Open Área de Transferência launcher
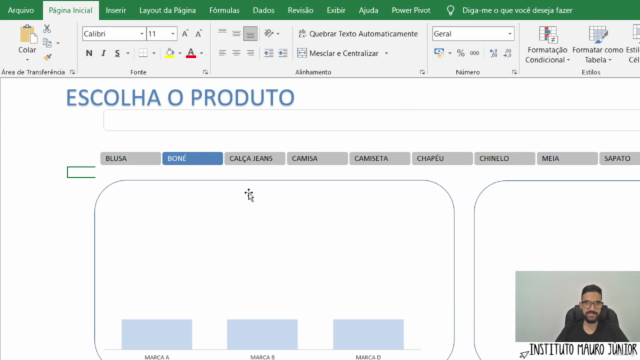Image resolution: width=640 pixels, height=360 pixels. pos(72,72)
